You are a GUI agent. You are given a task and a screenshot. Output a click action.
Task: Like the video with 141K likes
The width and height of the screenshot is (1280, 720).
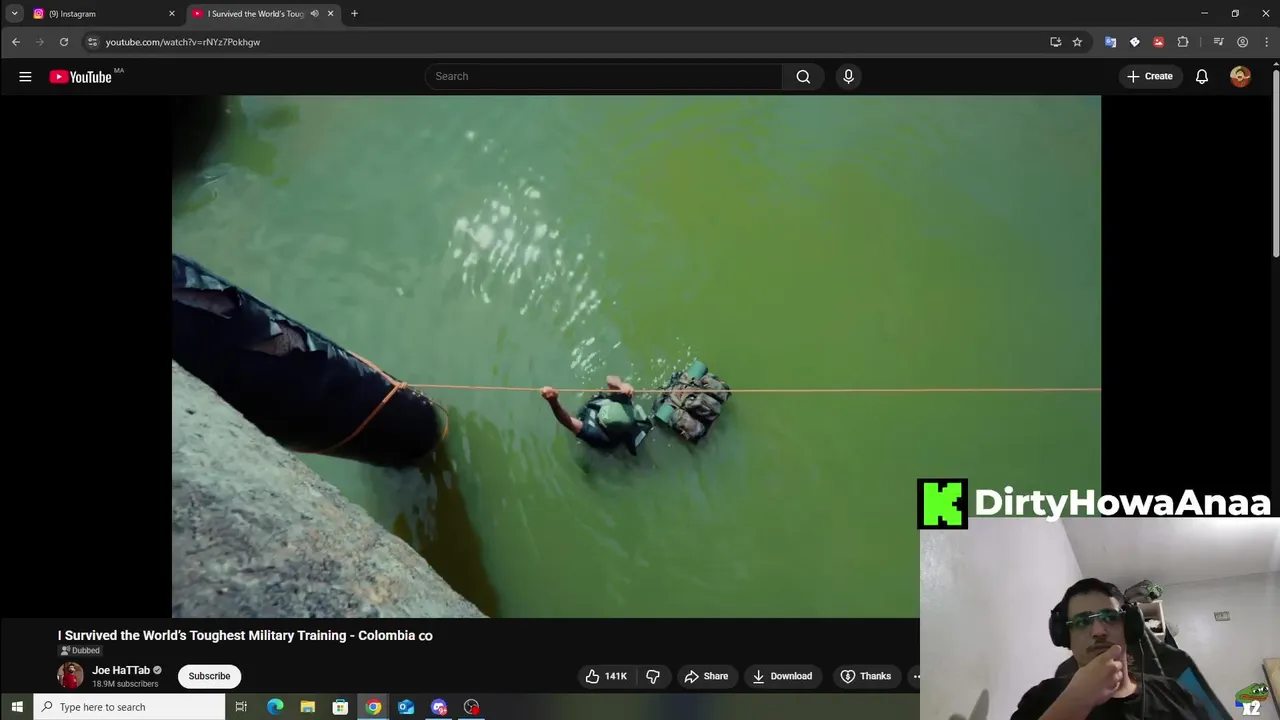606,676
